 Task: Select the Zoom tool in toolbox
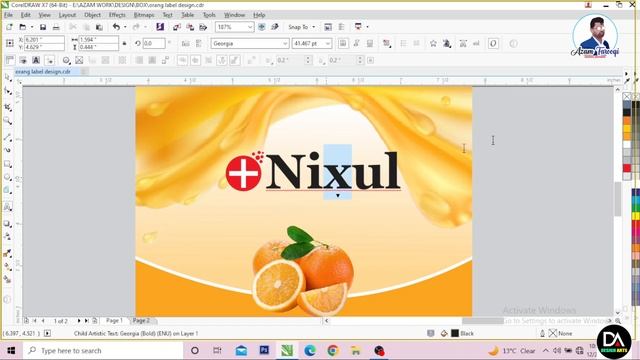(x=7, y=121)
